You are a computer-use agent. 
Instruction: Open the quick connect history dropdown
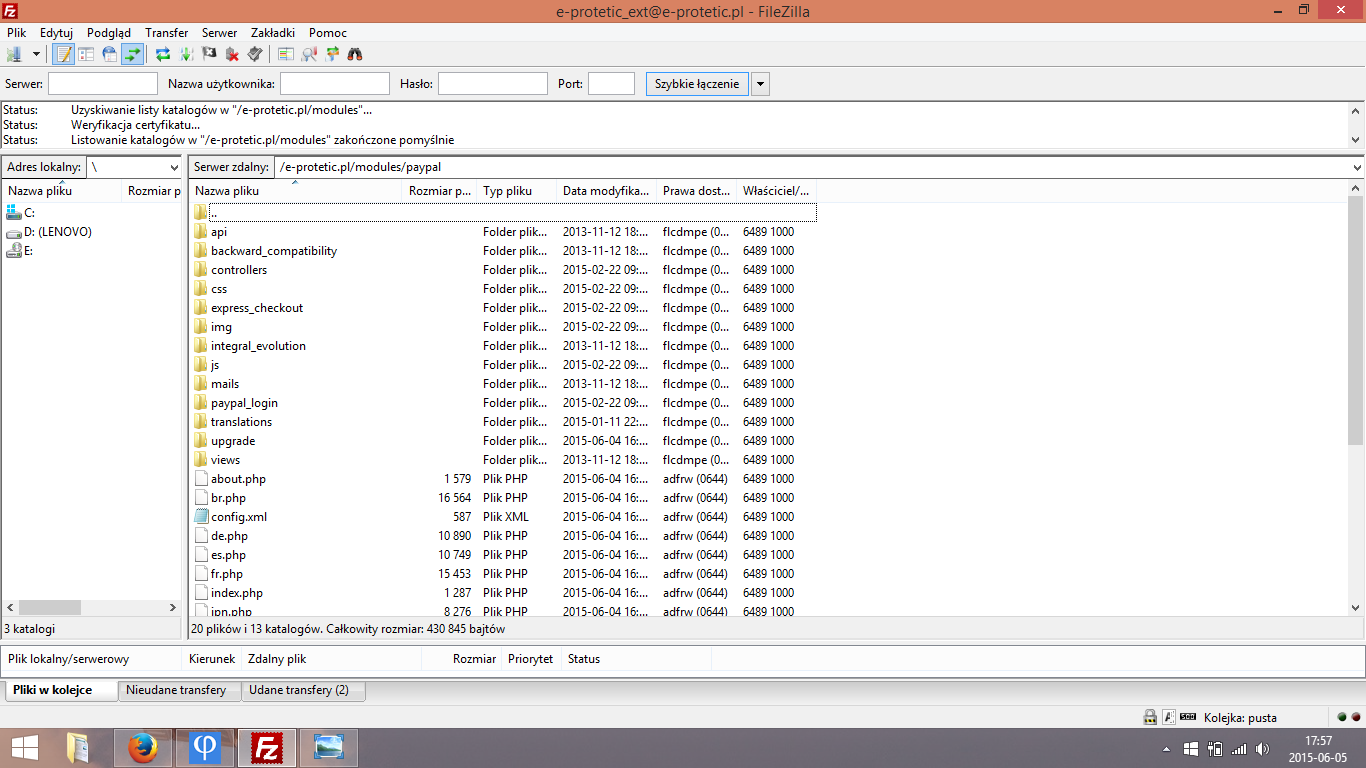(x=760, y=84)
